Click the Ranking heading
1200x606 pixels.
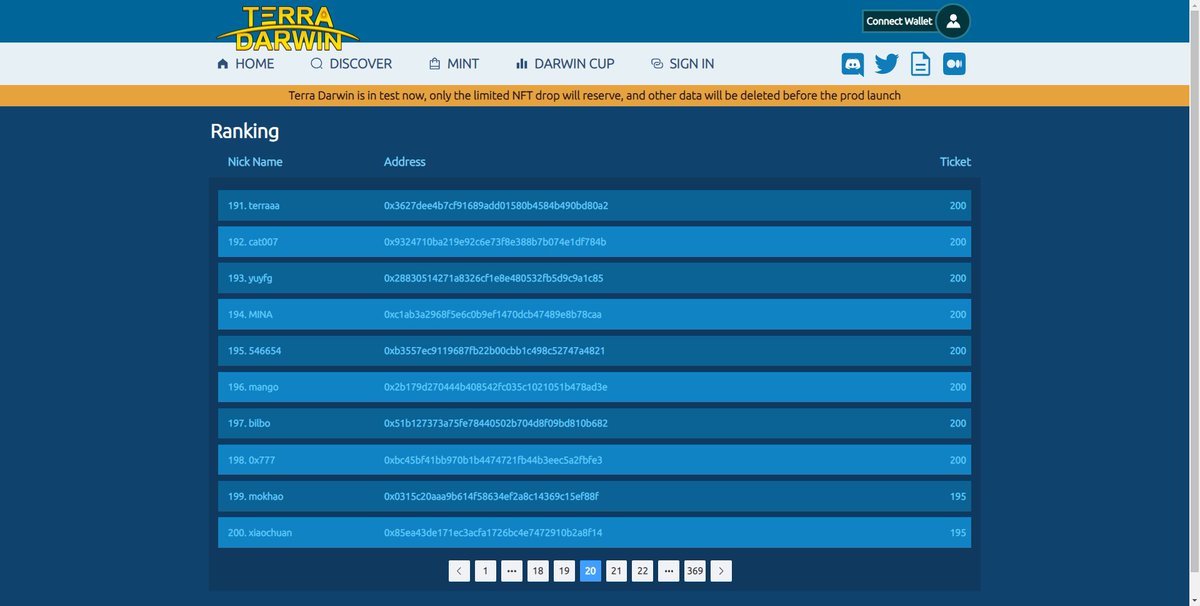click(x=245, y=131)
